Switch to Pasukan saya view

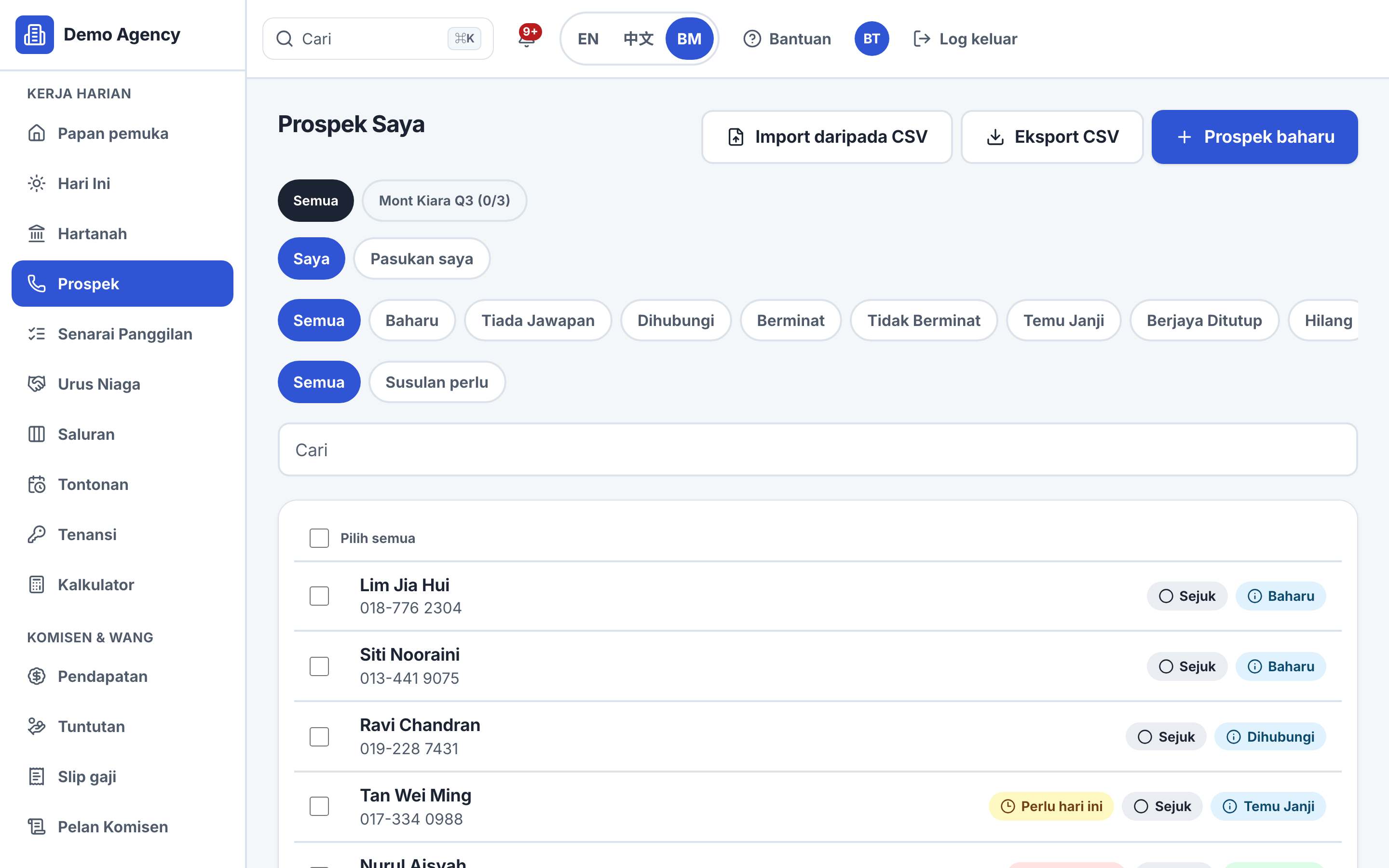click(422, 258)
